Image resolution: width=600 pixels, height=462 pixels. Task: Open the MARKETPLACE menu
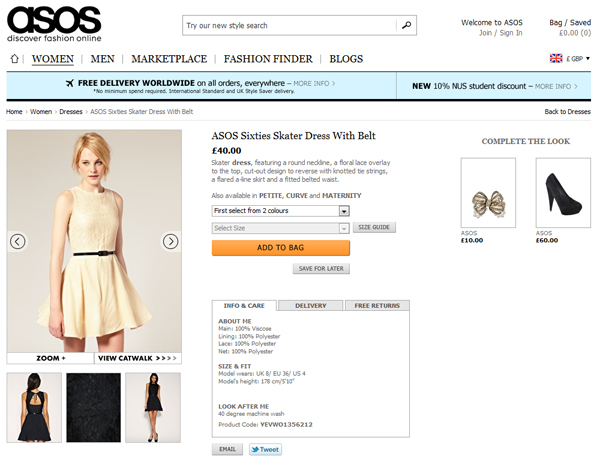169,59
